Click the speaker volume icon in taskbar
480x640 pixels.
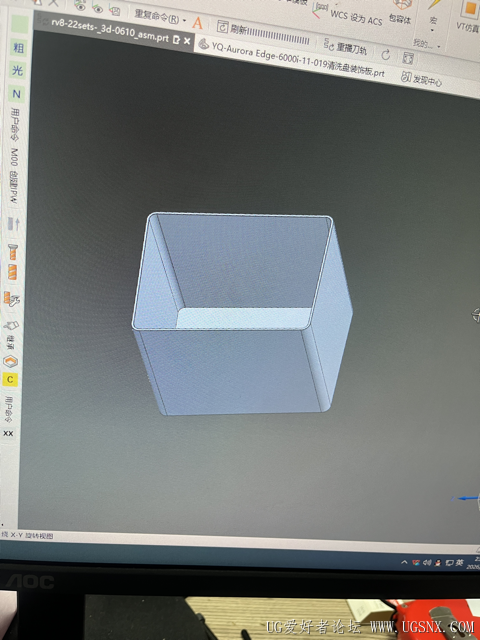[x=427, y=563]
